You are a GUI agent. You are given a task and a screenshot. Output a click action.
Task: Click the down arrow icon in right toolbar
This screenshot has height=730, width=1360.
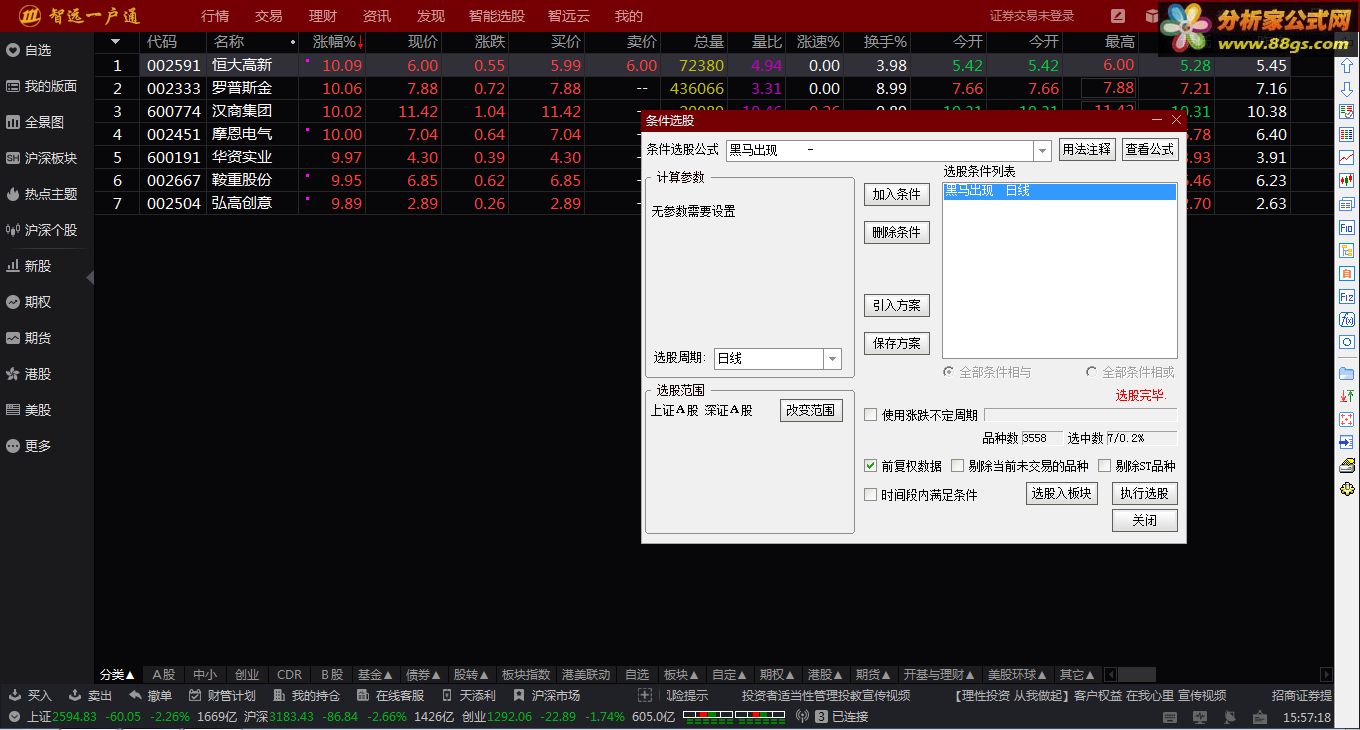1347,90
